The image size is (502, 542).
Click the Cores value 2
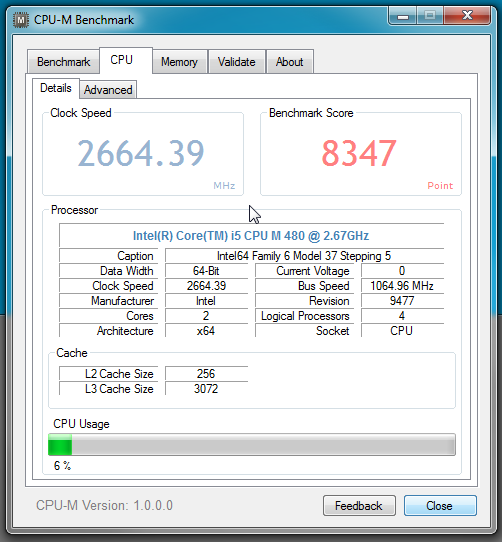[206, 316]
